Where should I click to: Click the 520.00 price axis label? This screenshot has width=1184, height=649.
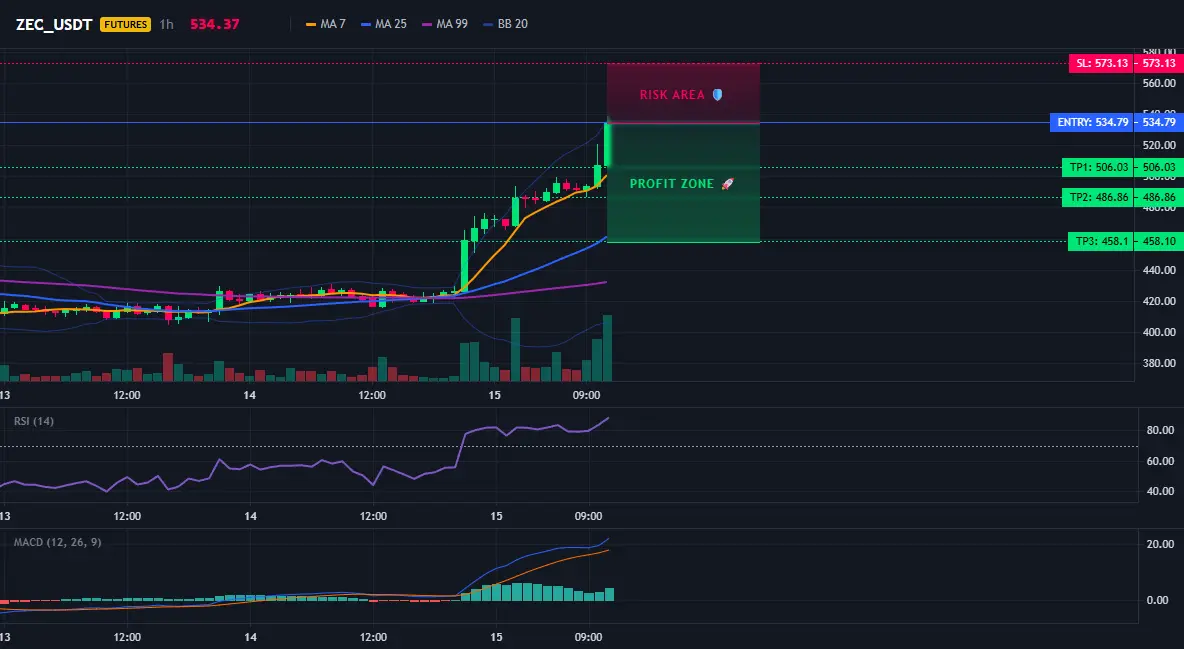(1159, 145)
